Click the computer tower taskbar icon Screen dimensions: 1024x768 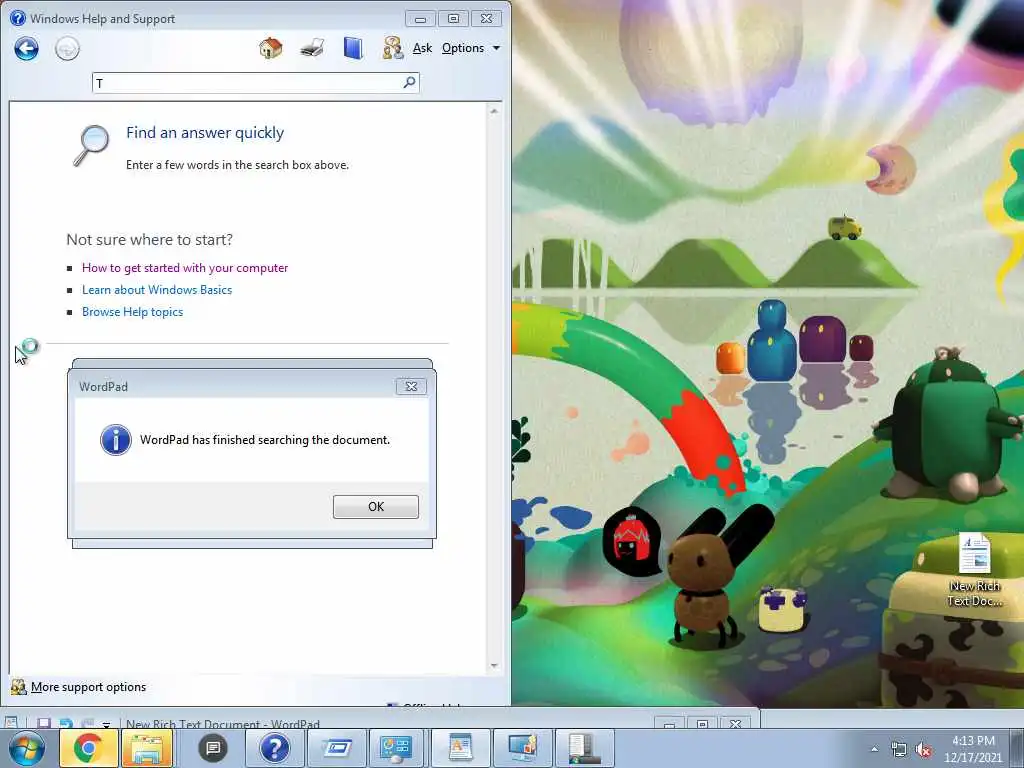click(x=583, y=748)
